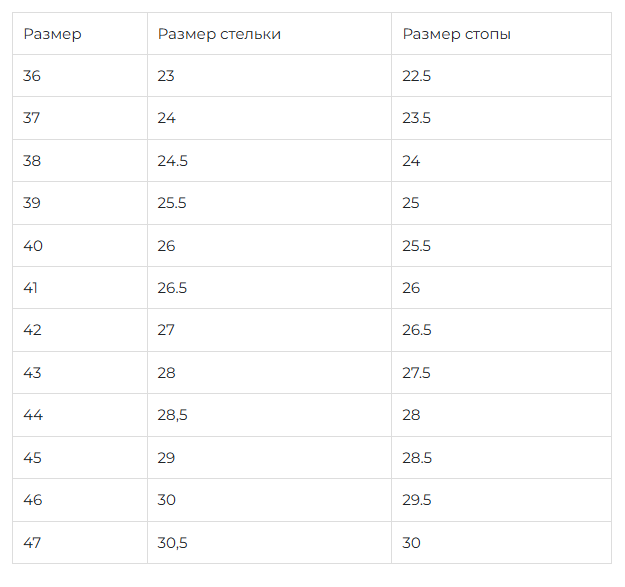625x587 pixels.
Task: Click foot size 22.5 in the size 36 row
Action: point(417,76)
